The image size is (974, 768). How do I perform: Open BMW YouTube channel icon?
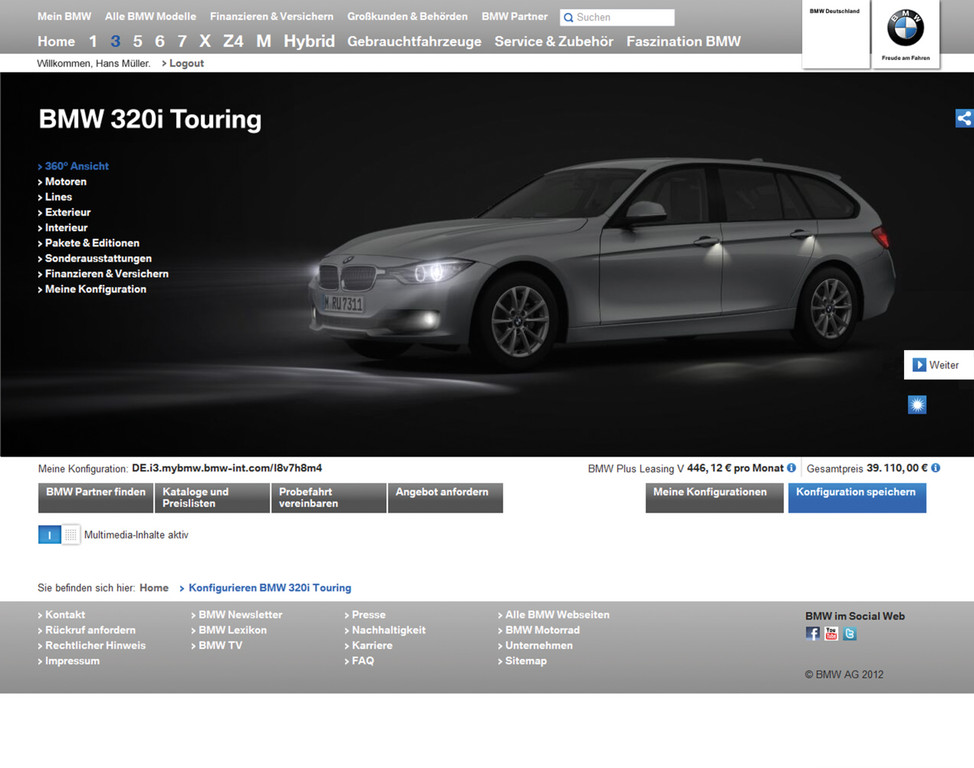(831, 633)
